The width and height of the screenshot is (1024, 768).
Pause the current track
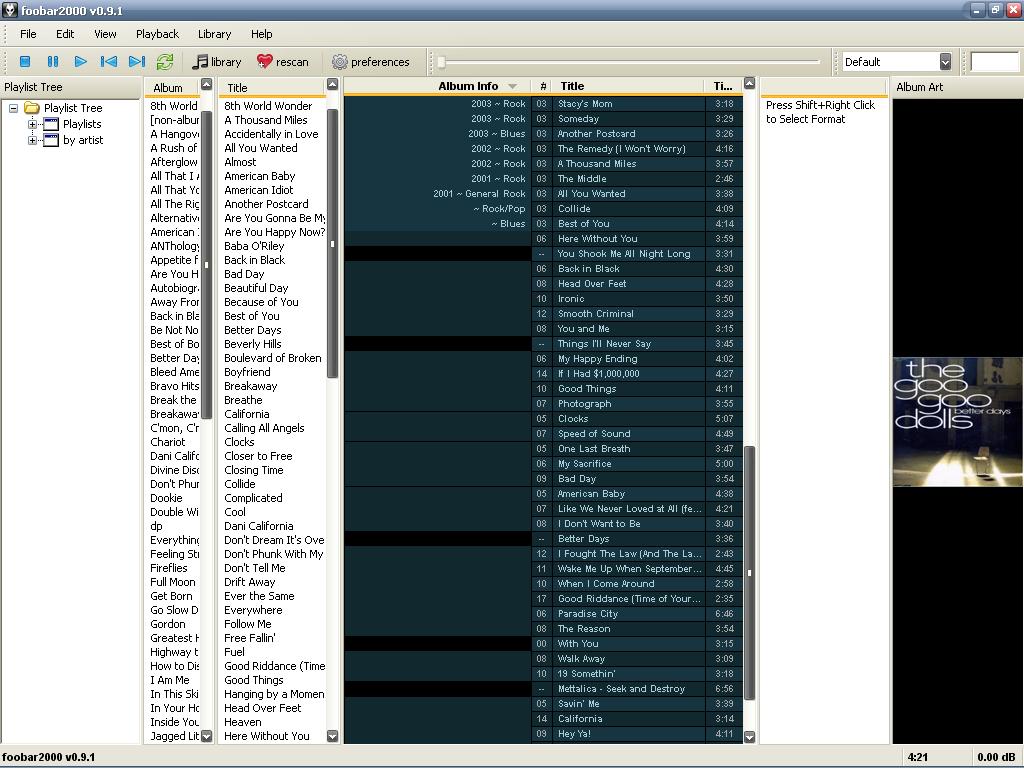[x=53, y=62]
